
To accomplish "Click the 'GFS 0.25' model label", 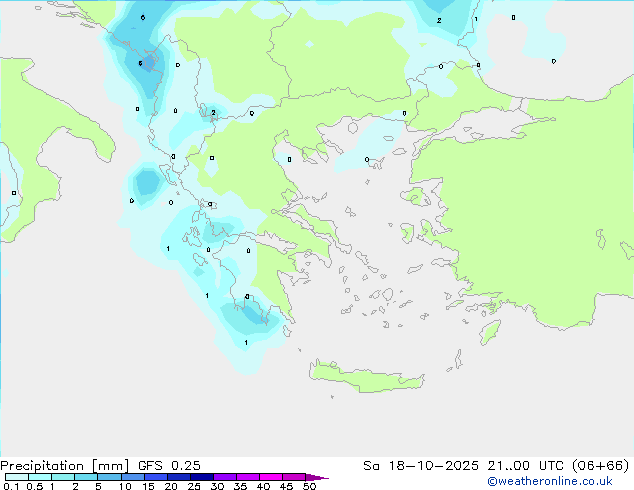I will [169, 466].
